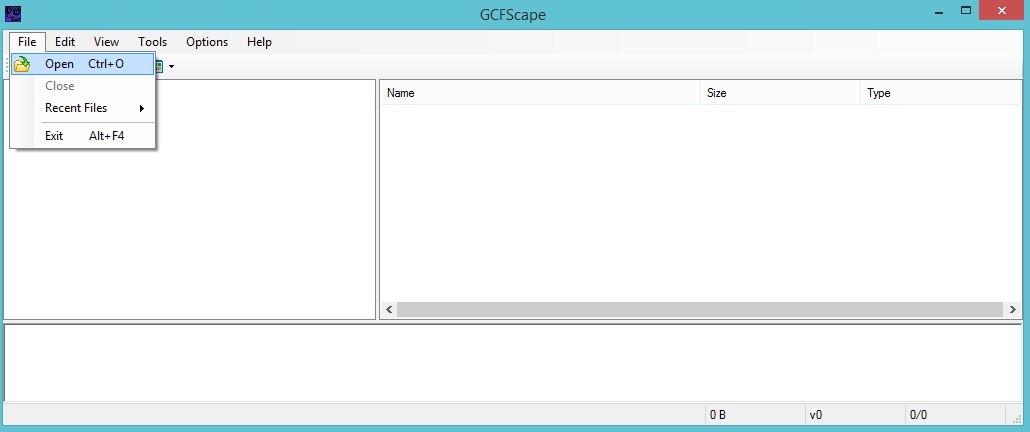The width and height of the screenshot is (1030, 432).
Task: Sort the list by the Type column
Action: click(940, 93)
